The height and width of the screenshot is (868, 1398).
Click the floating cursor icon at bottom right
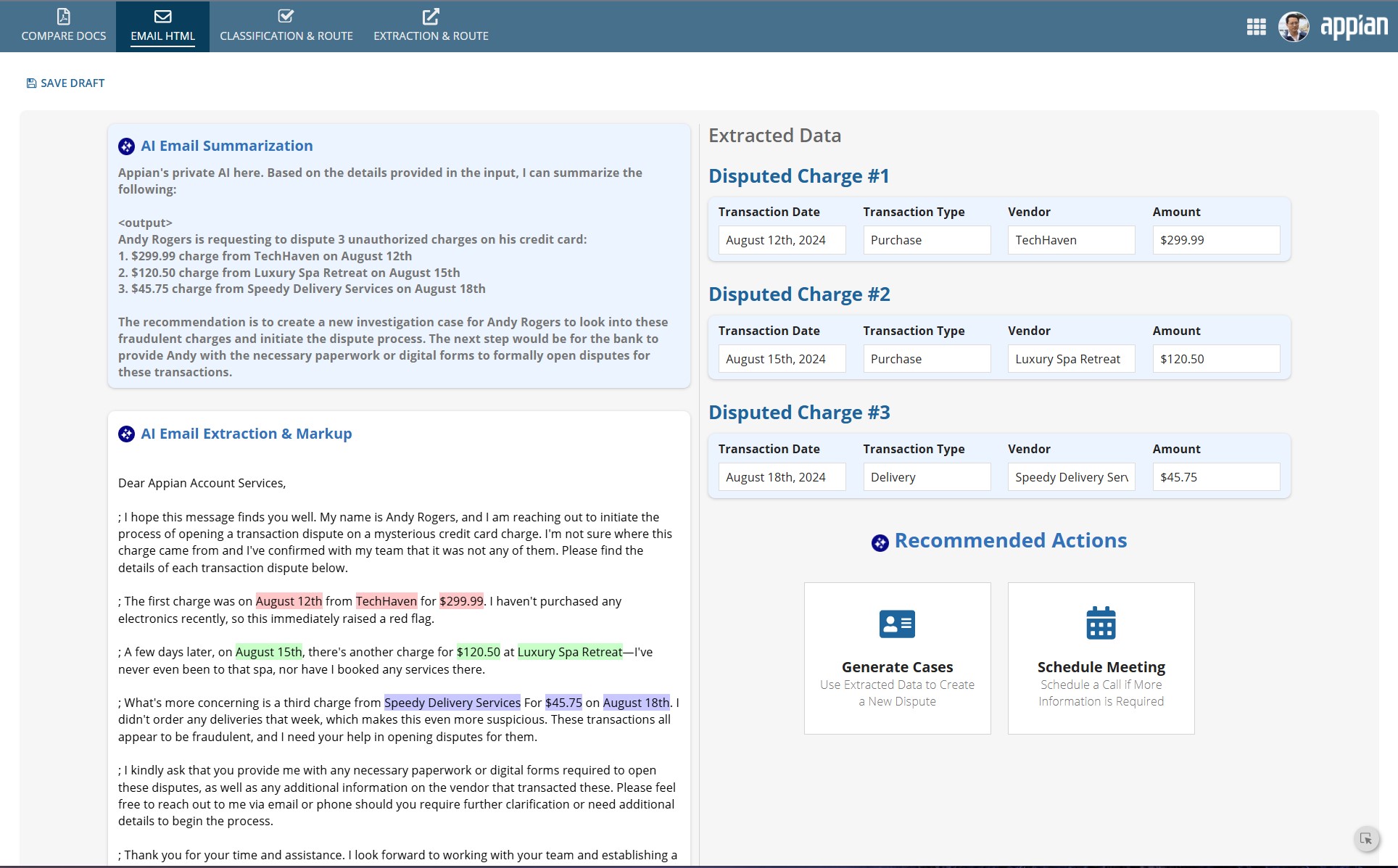(x=1366, y=839)
